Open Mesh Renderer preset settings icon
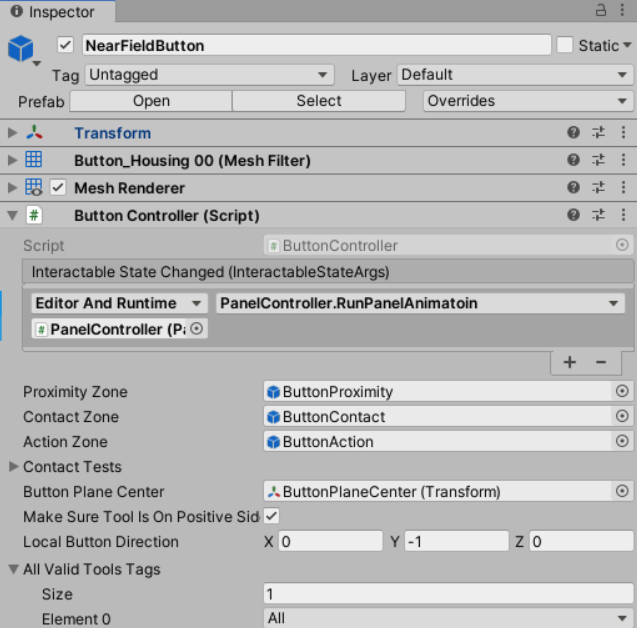 coord(598,188)
